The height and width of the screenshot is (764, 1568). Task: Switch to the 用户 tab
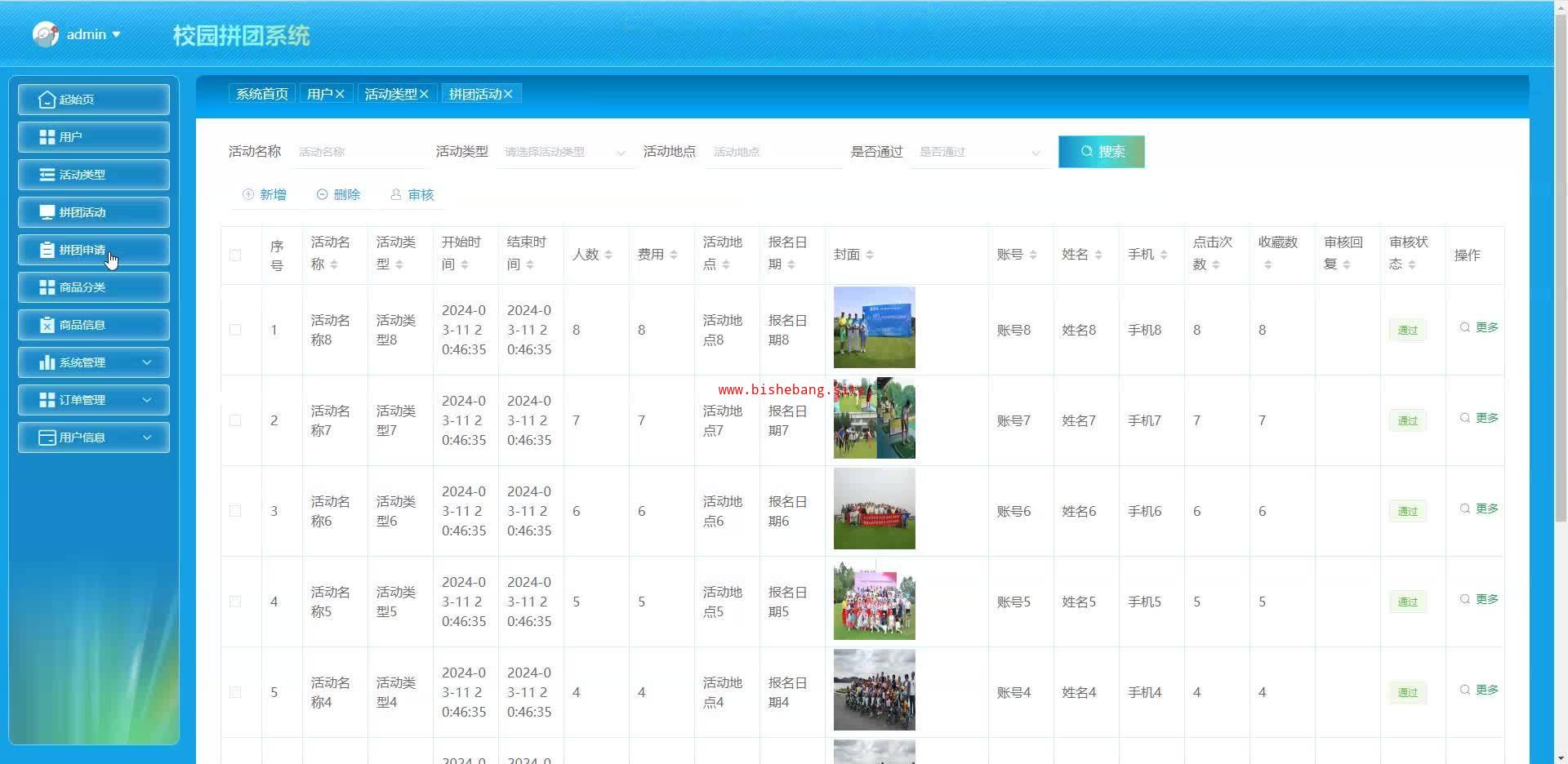[319, 95]
